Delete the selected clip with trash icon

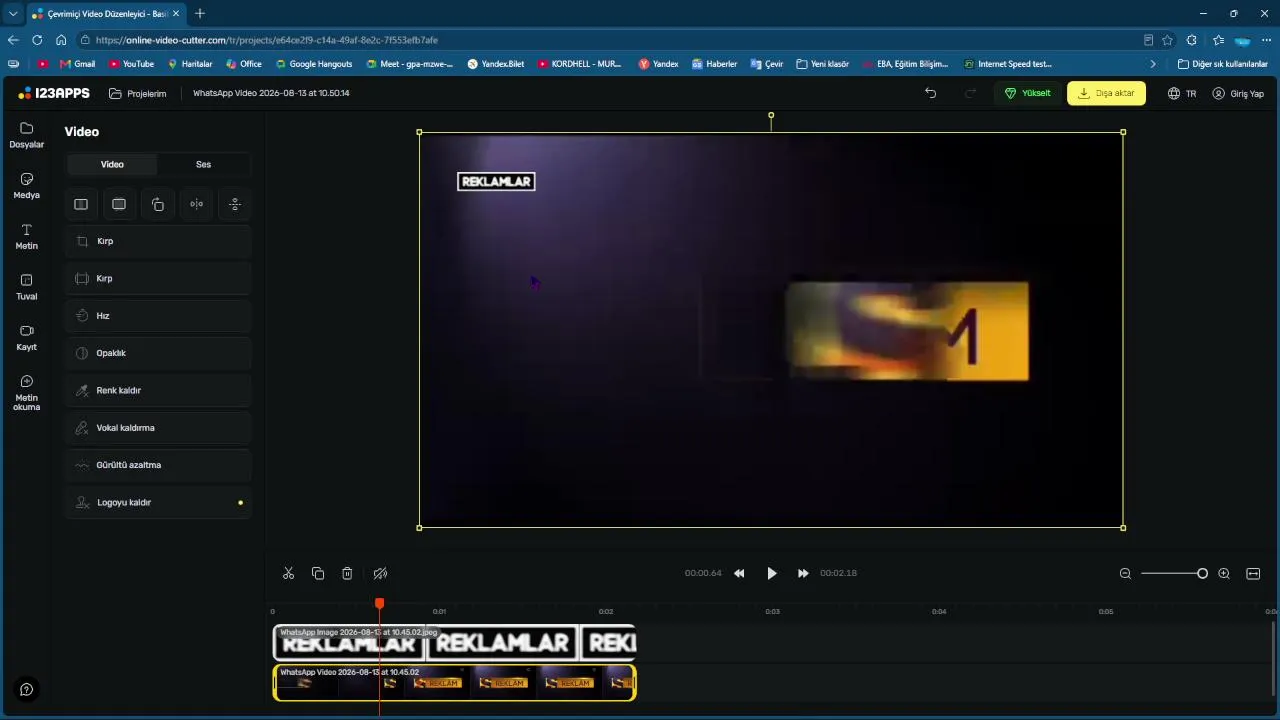coord(347,573)
